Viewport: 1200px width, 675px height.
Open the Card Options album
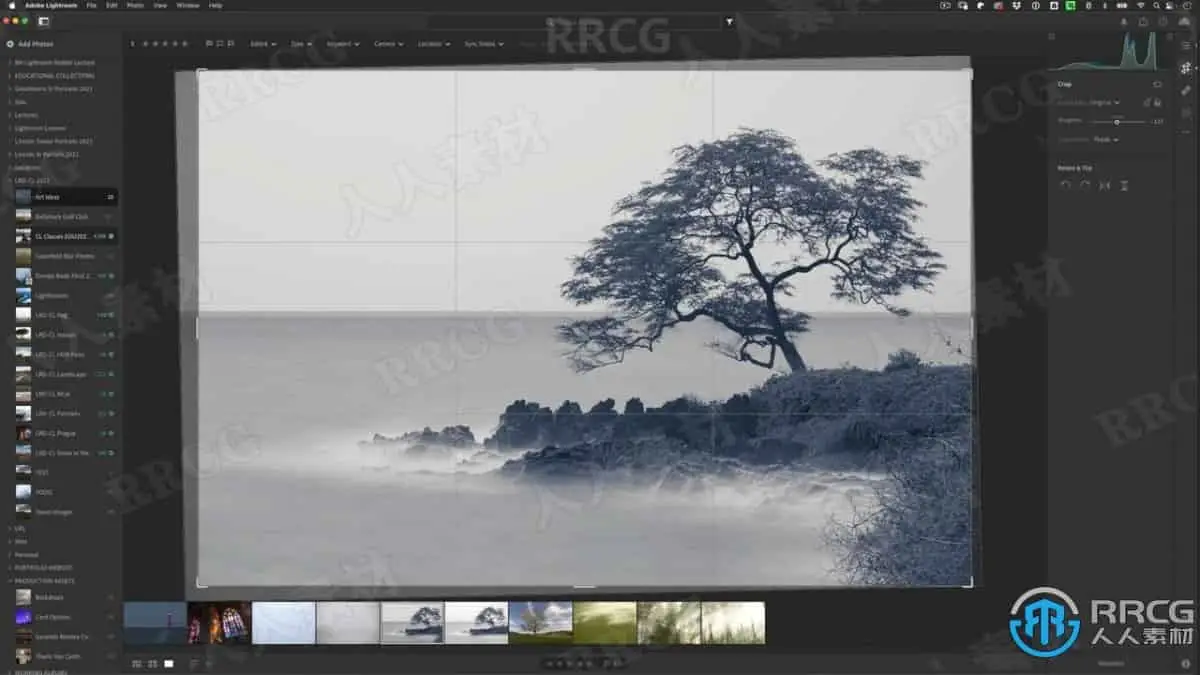[65, 617]
